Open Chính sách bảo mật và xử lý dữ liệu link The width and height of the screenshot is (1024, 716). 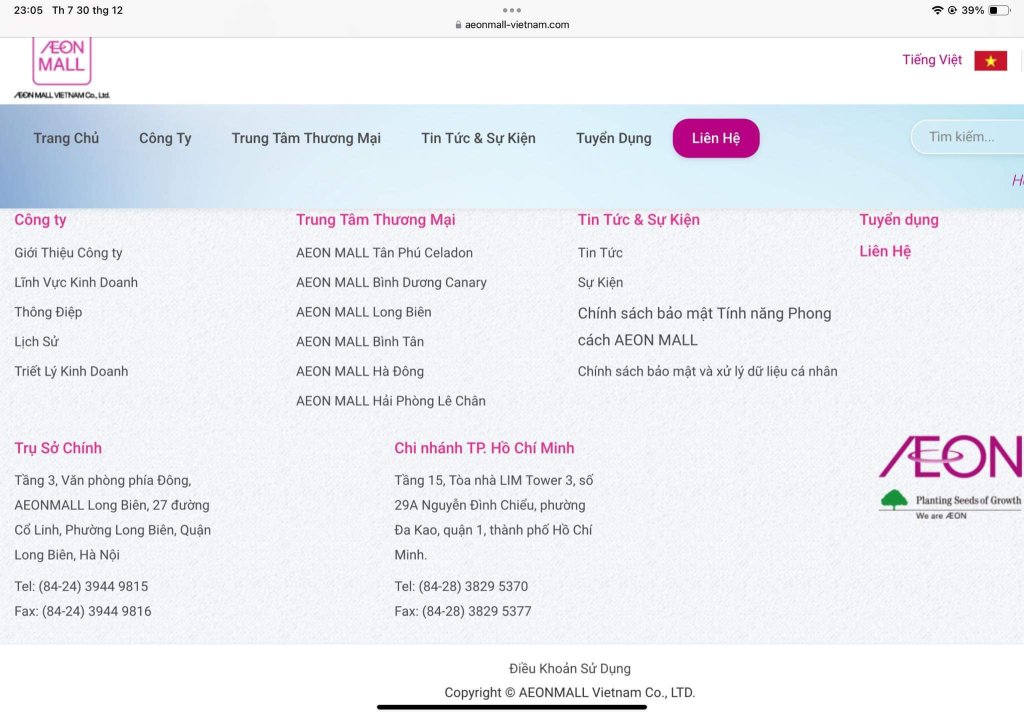(x=707, y=371)
